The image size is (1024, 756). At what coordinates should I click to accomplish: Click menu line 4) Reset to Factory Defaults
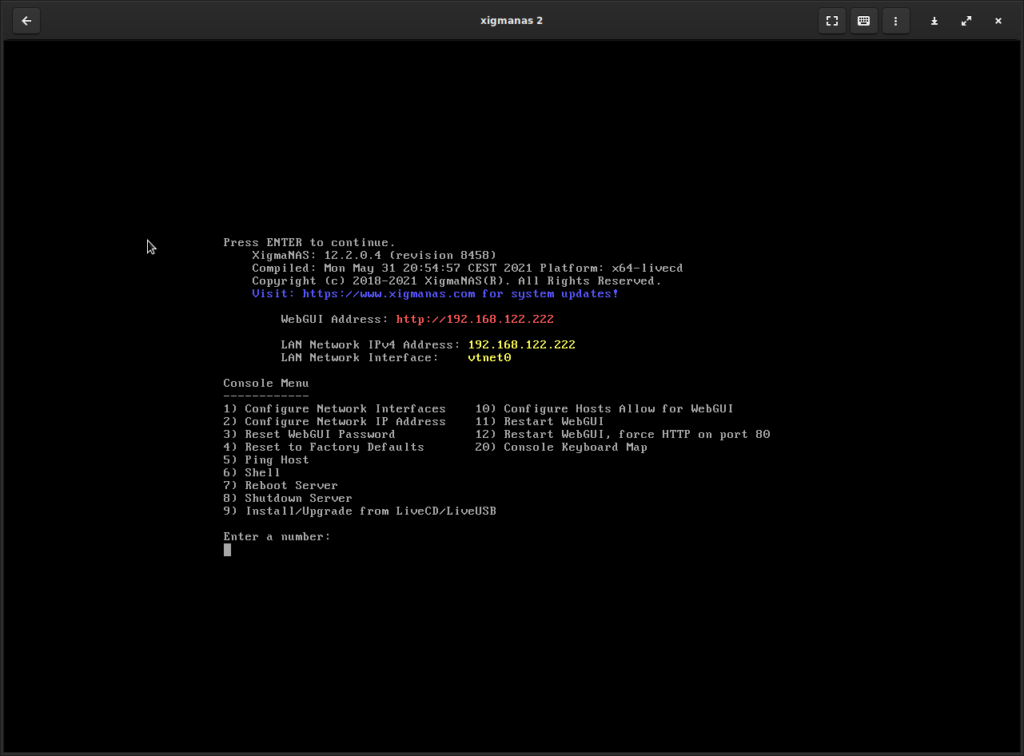(x=323, y=447)
